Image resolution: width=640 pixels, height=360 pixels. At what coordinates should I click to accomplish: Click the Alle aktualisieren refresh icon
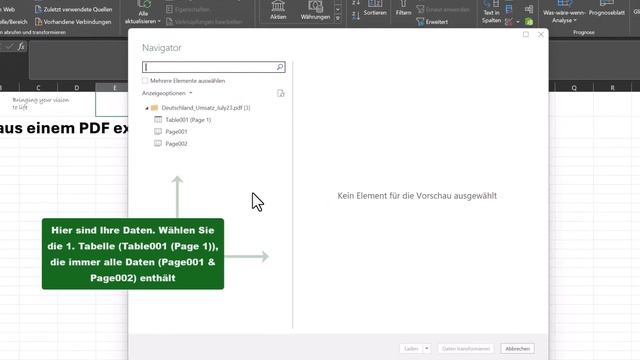(144, 4)
